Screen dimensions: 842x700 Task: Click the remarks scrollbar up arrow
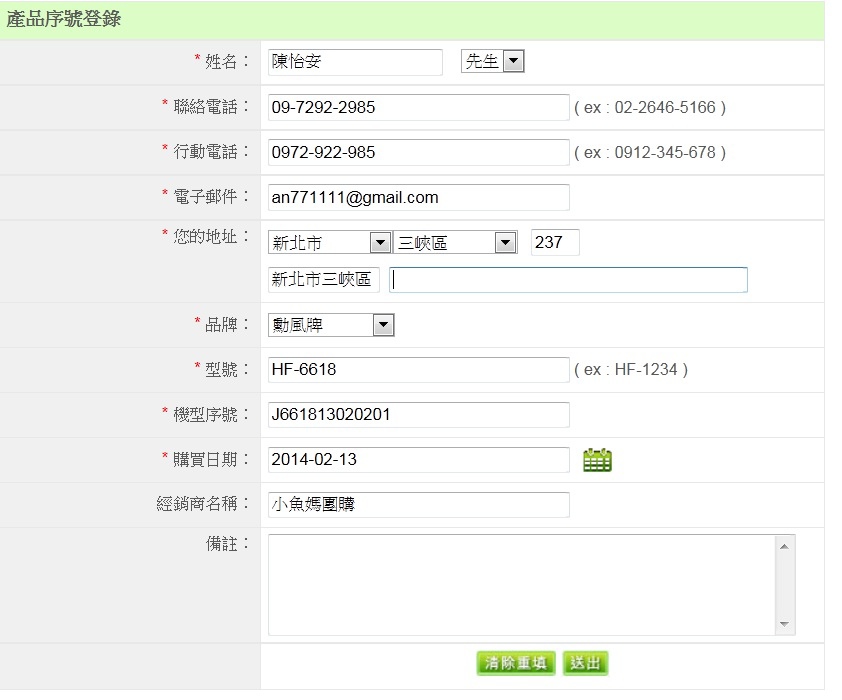point(784,546)
